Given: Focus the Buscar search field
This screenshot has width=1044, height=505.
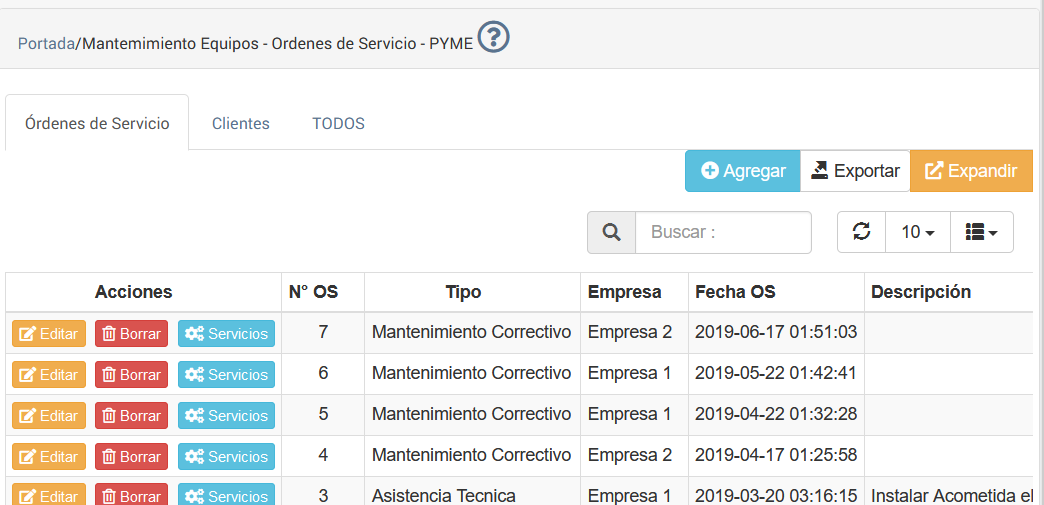Looking at the screenshot, I should (x=723, y=232).
